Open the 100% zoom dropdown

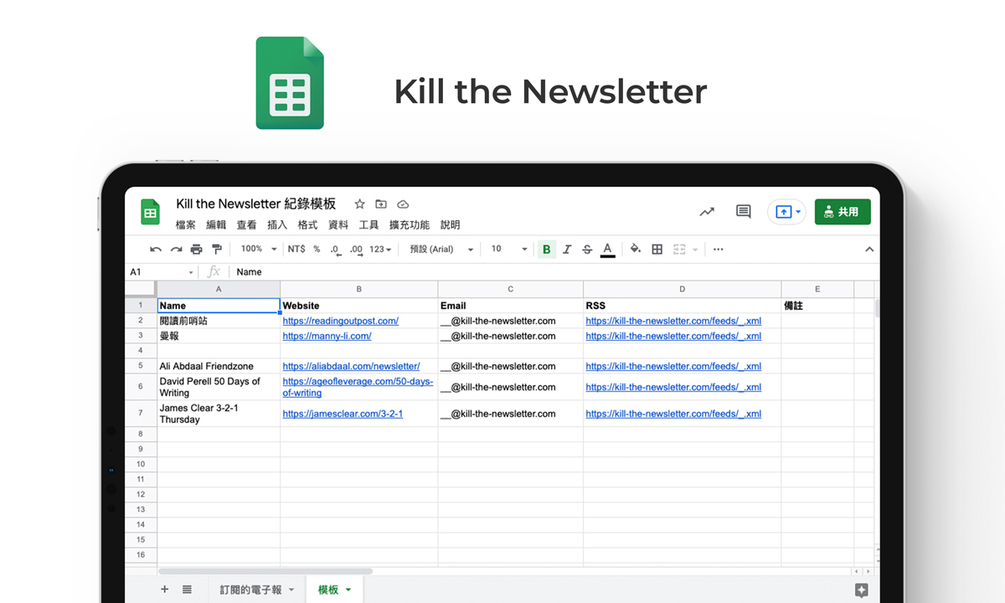(x=258, y=249)
